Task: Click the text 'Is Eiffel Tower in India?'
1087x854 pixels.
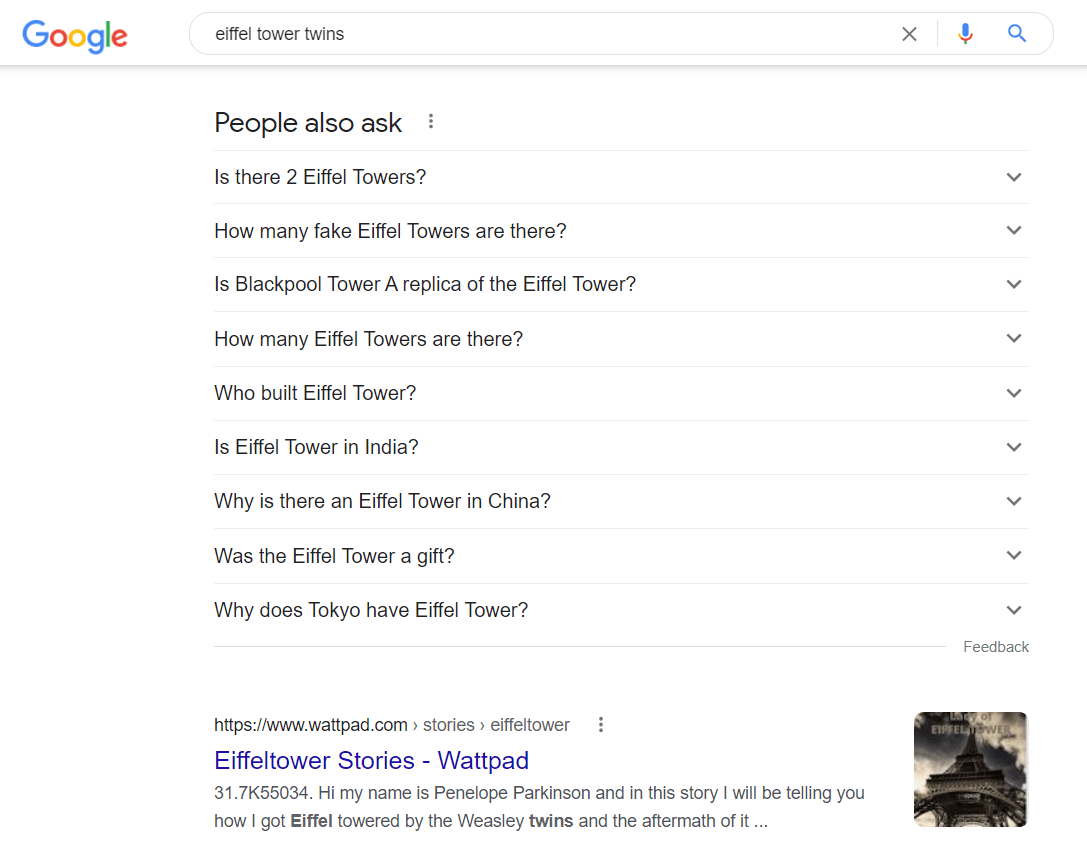Action: (x=316, y=447)
